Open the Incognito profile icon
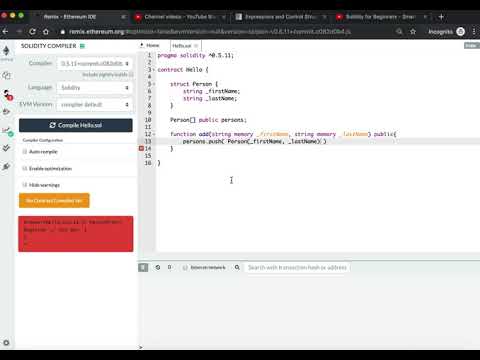 click(x=460, y=32)
